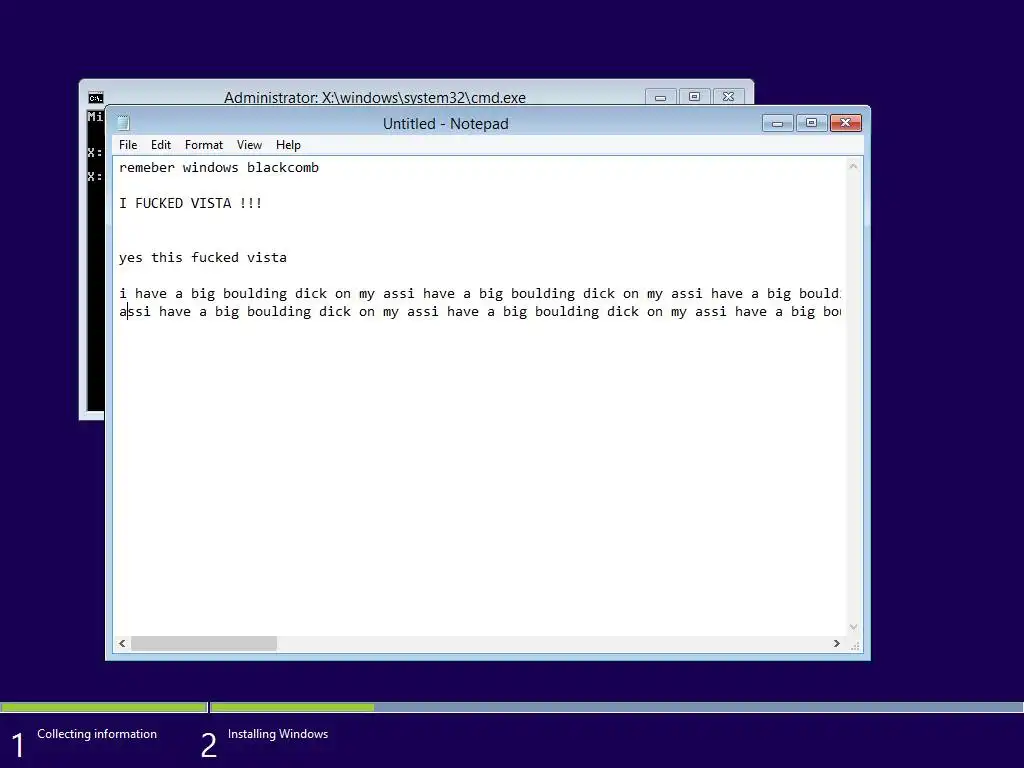
Task: Minimize the cmd.exe window
Action: tap(660, 97)
